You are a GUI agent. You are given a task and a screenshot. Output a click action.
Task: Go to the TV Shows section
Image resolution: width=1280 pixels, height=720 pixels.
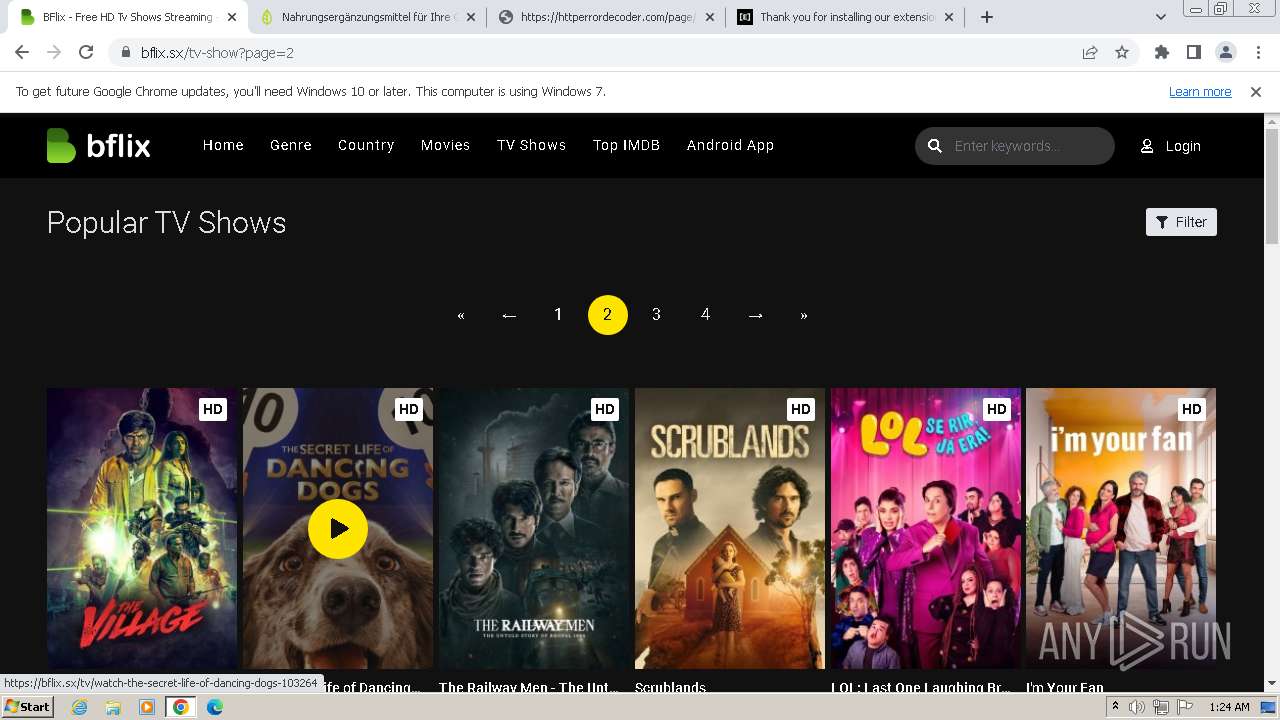[532, 146]
